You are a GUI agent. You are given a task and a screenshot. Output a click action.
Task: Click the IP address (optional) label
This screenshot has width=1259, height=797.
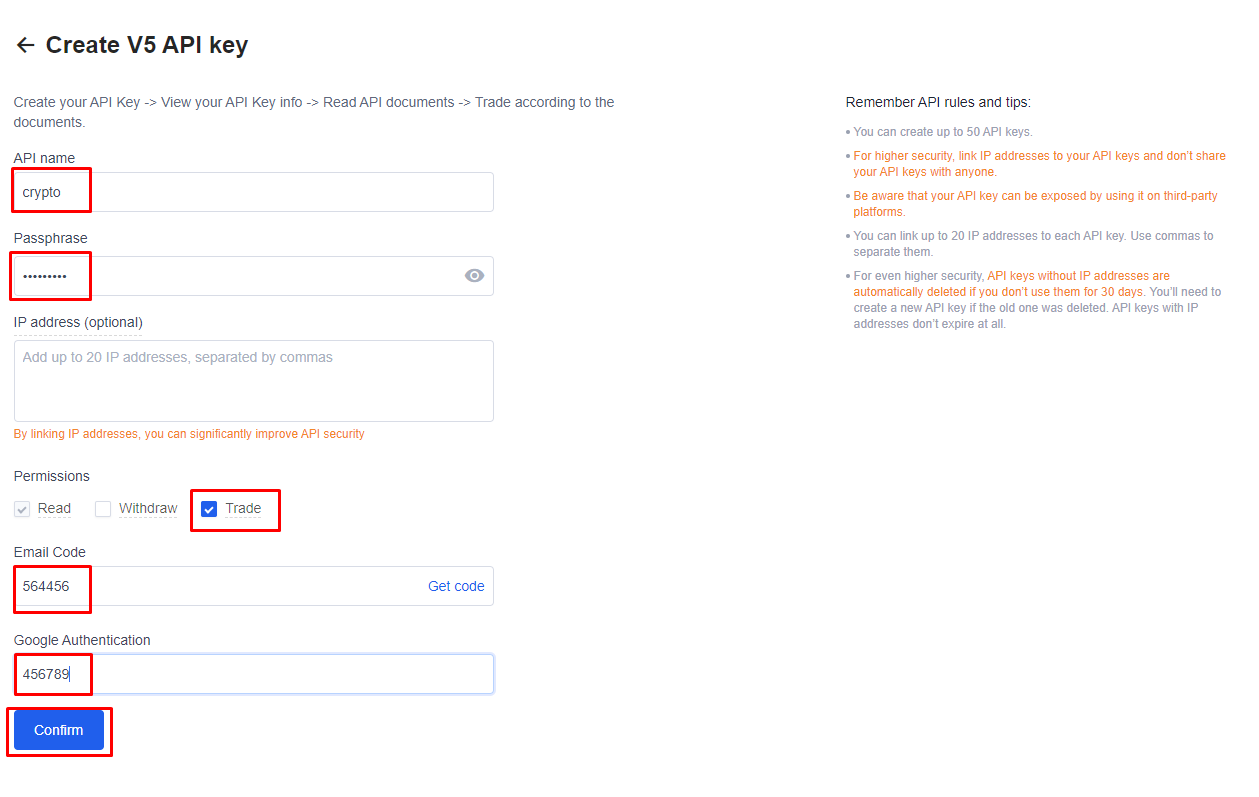(x=78, y=322)
